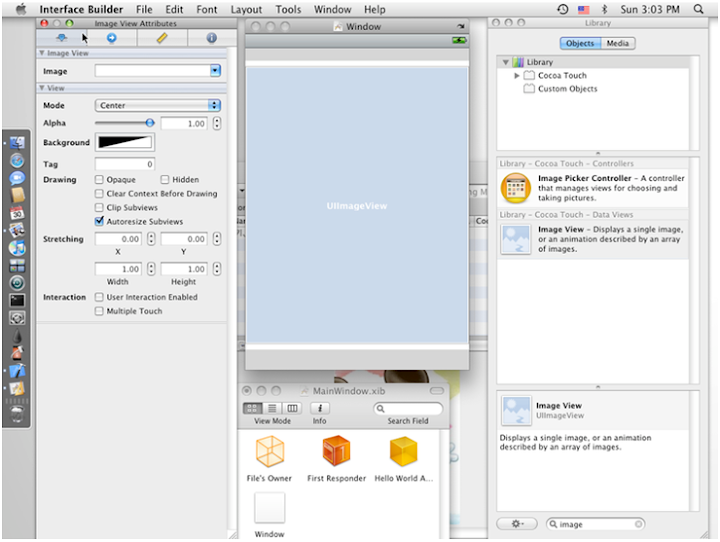Switch MainWindow.xib to icon view mode
Viewport: 720px width, 542px height.
[x=252, y=408]
